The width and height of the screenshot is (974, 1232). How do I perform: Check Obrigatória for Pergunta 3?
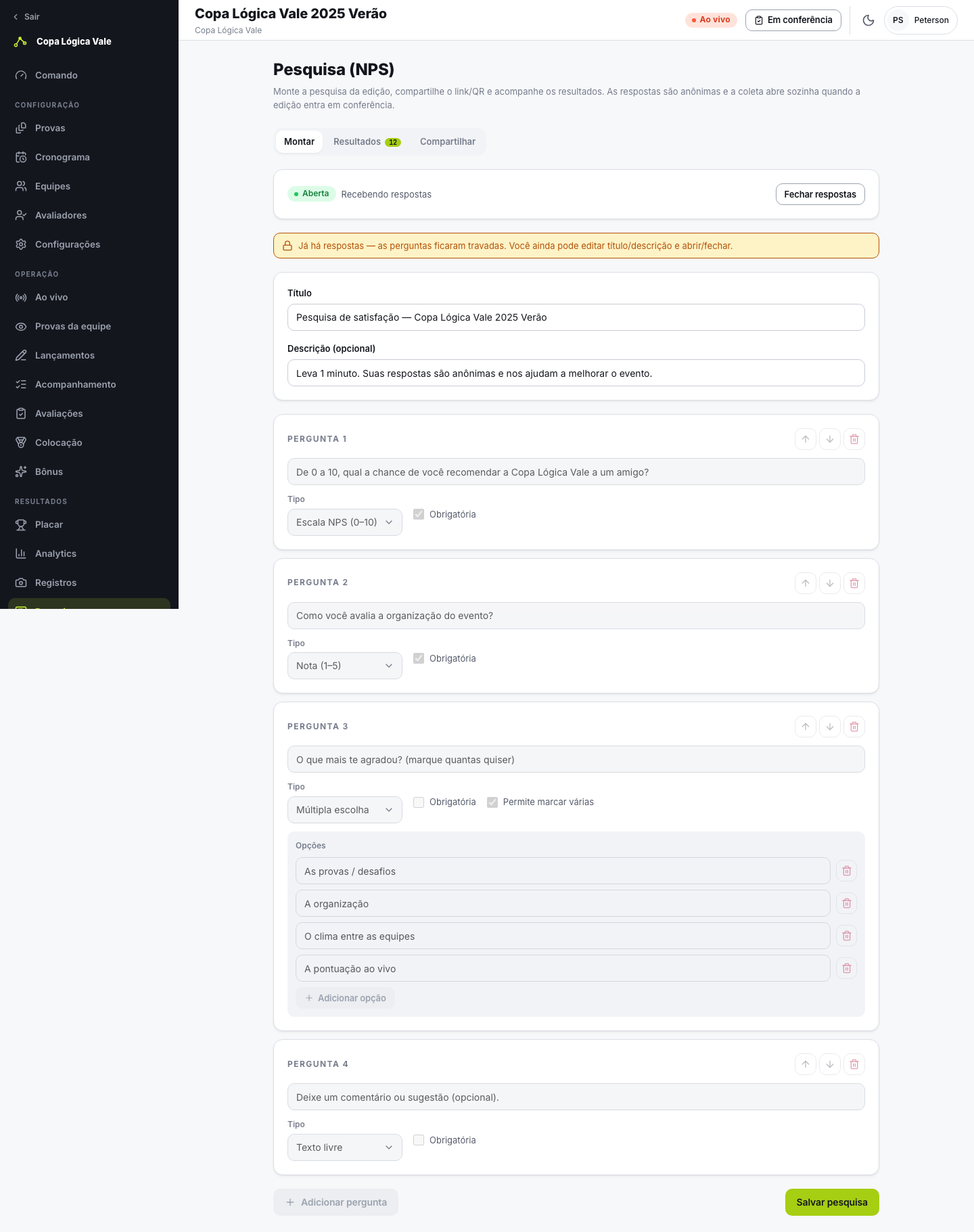pos(419,802)
